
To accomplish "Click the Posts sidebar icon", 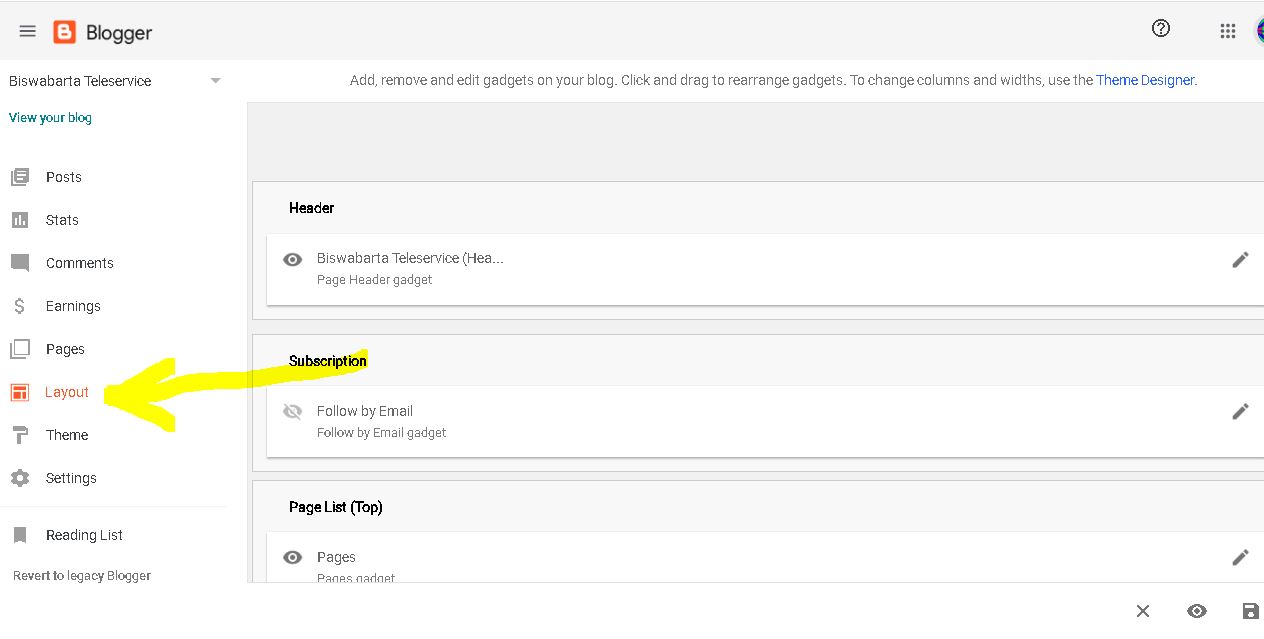I will (20, 177).
